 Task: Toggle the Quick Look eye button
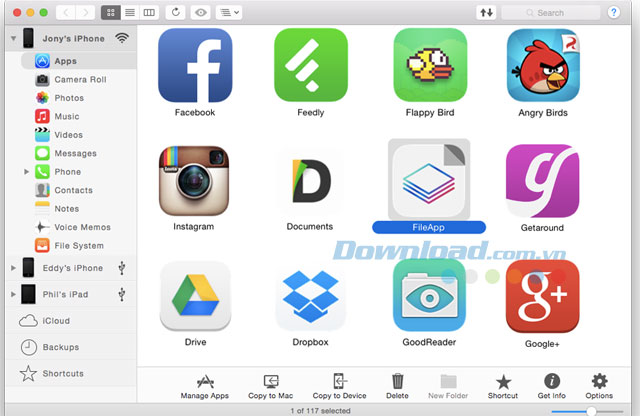point(200,13)
